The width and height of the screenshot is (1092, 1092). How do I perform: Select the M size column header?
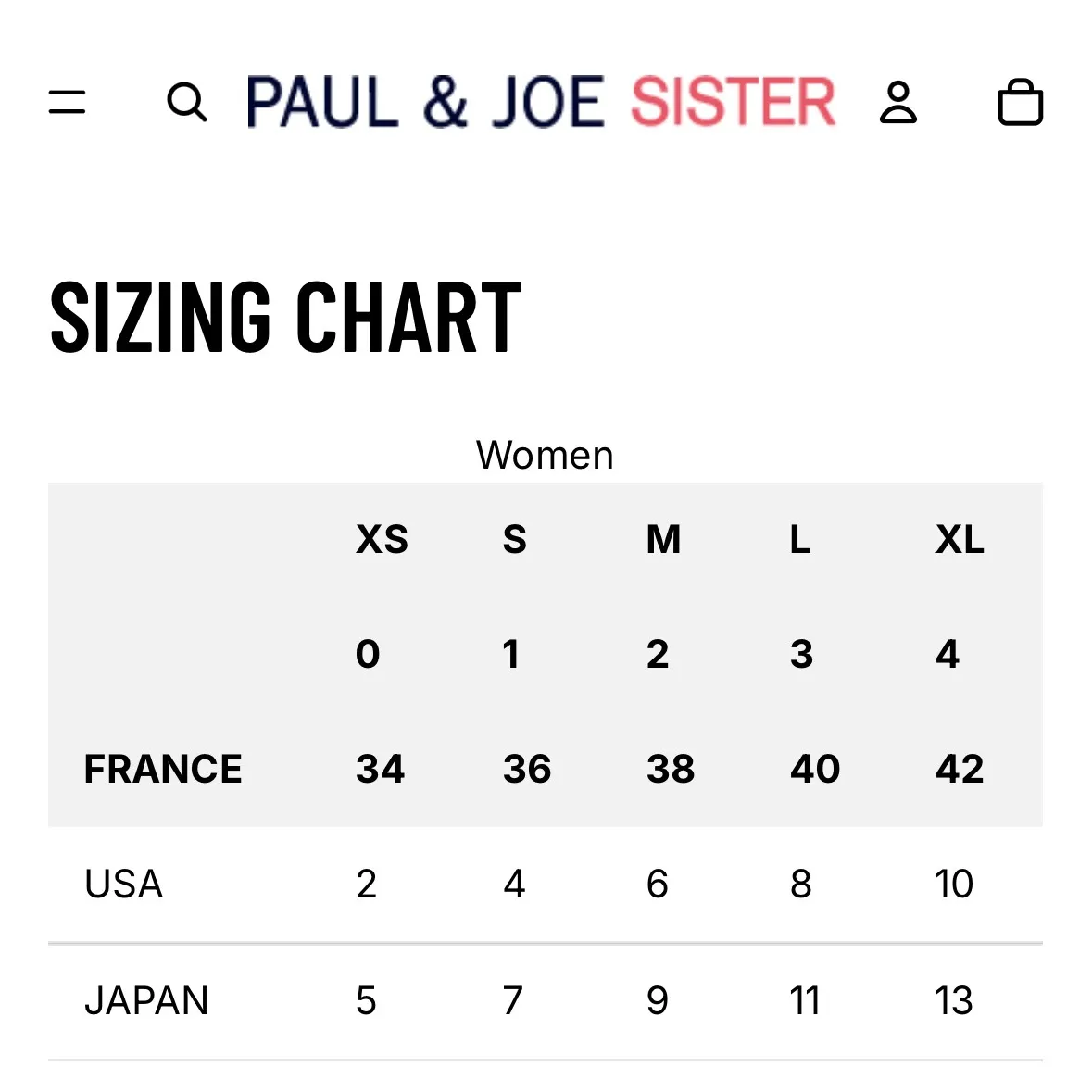point(663,539)
